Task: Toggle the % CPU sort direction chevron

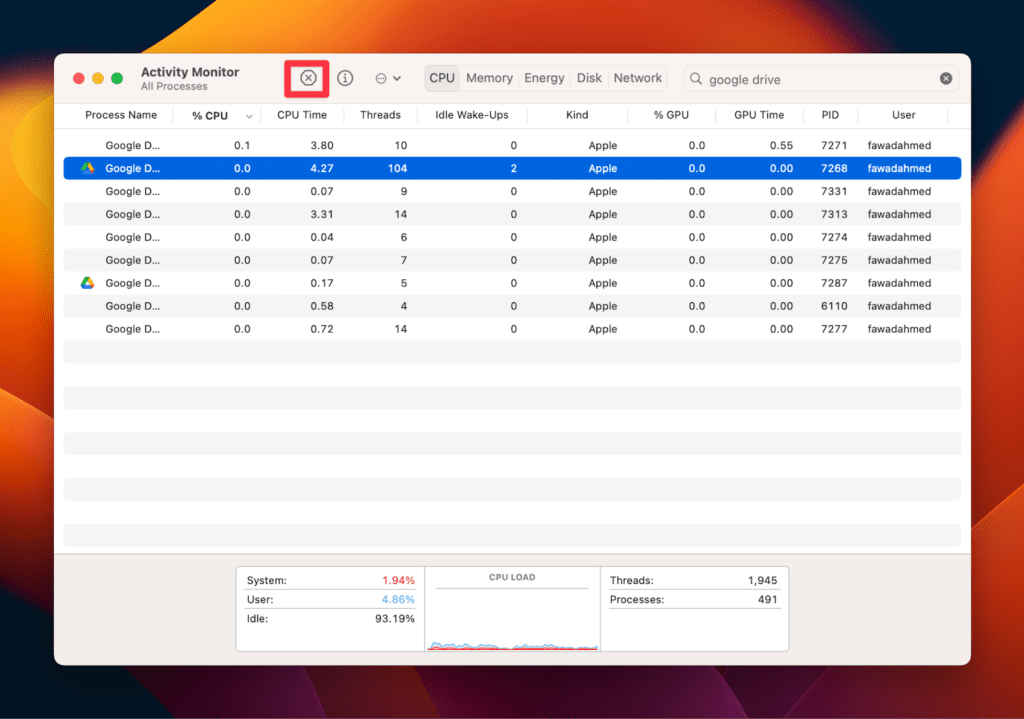Action: pos(249,116)
